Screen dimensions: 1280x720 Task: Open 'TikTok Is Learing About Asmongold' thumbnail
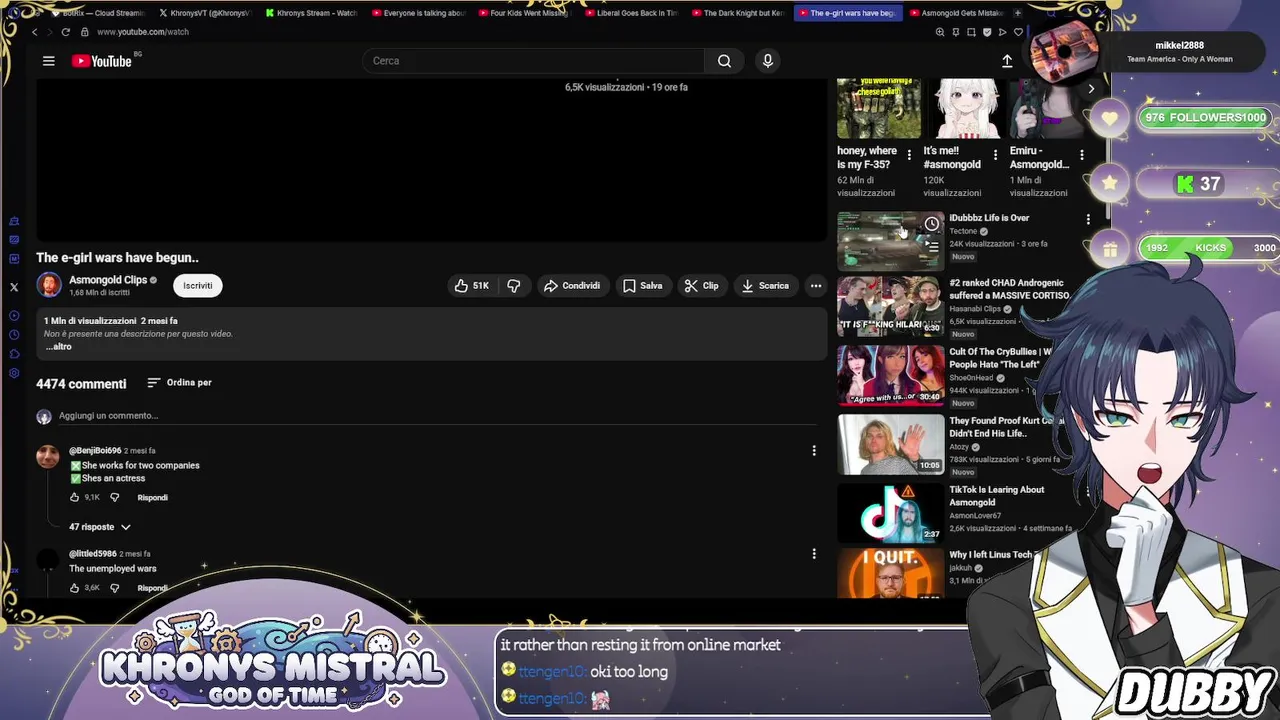point(890,512)
